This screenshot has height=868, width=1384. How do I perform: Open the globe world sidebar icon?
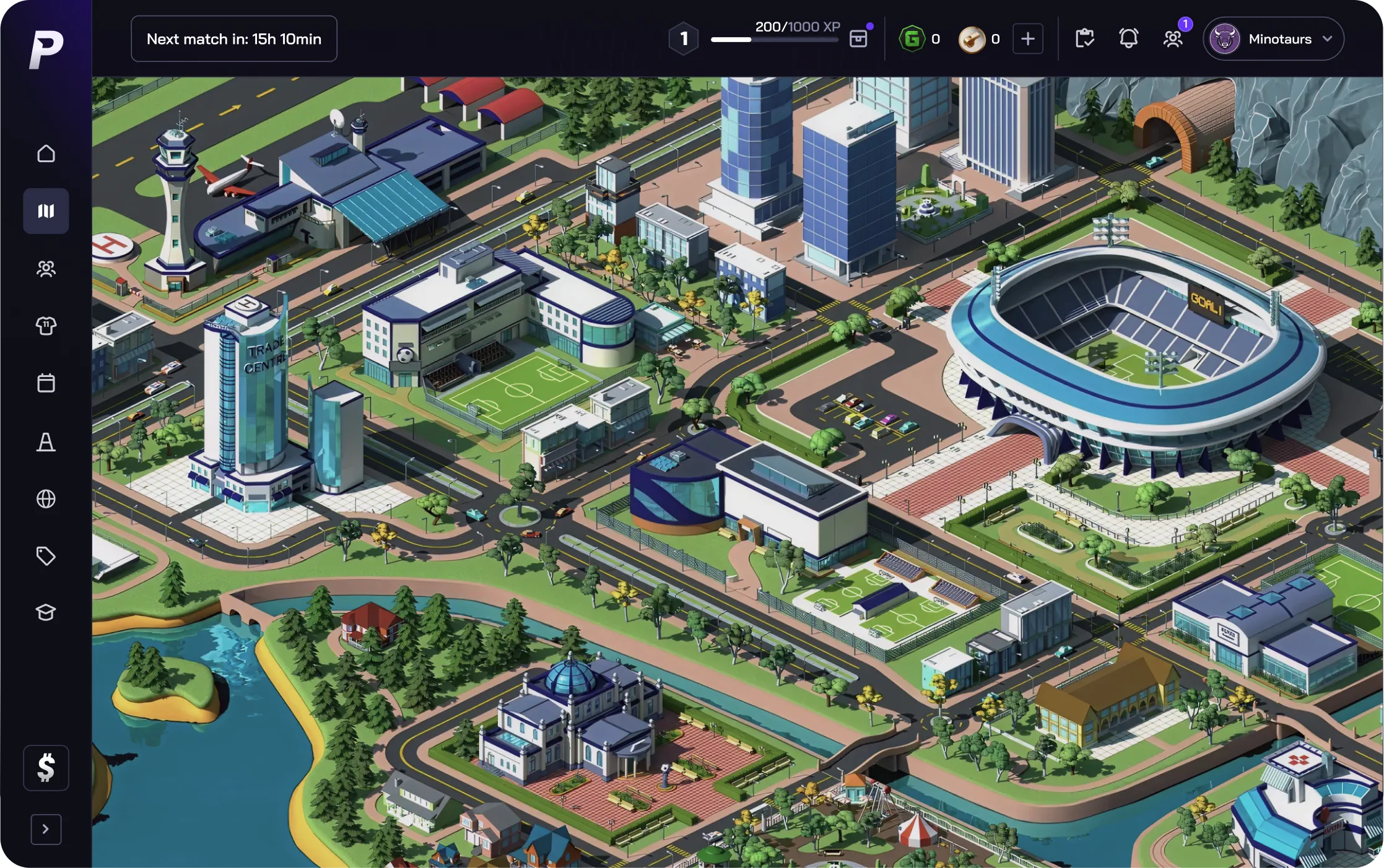pos(46,498)
